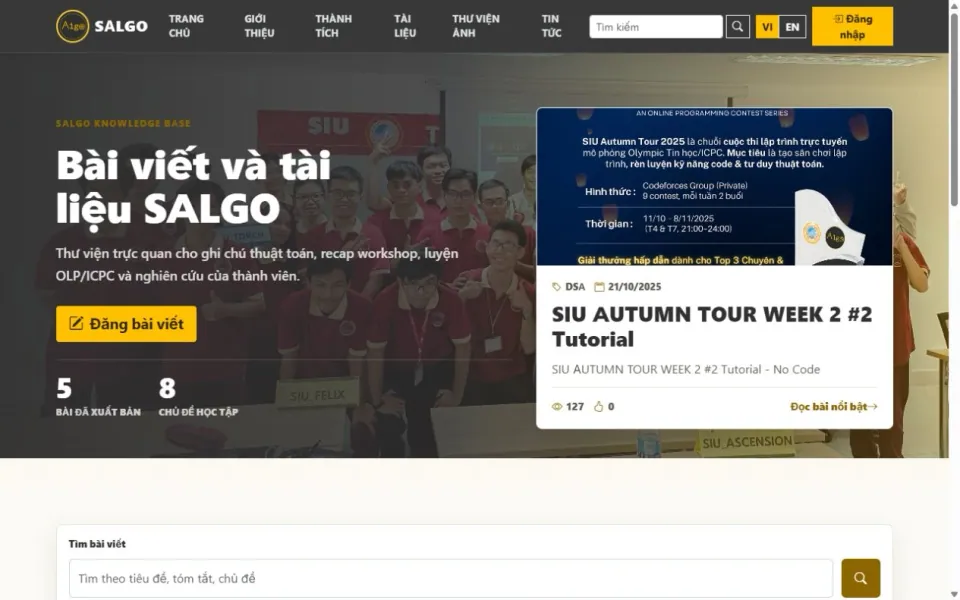
Task: Click the header magnifier search icon
Action: pos(738,27)
